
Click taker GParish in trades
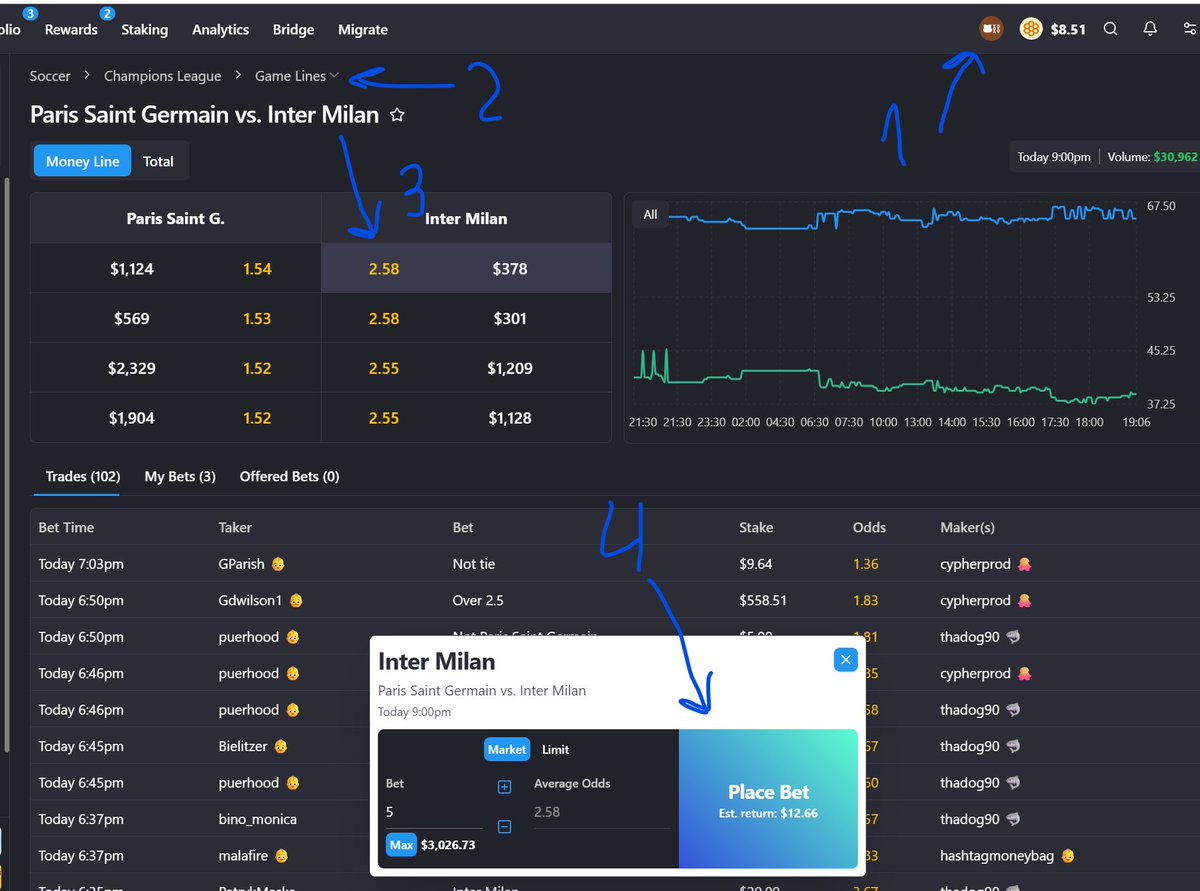click(242, 564)
